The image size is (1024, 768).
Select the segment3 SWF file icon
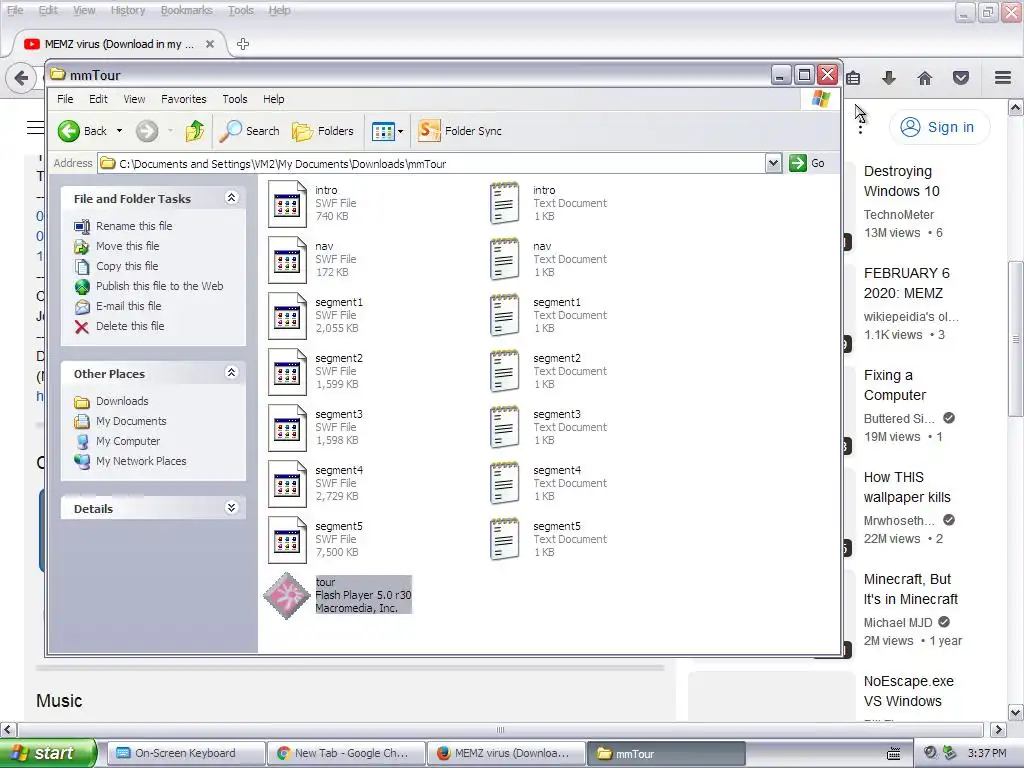pyautogui.click(x=287, y=428)
